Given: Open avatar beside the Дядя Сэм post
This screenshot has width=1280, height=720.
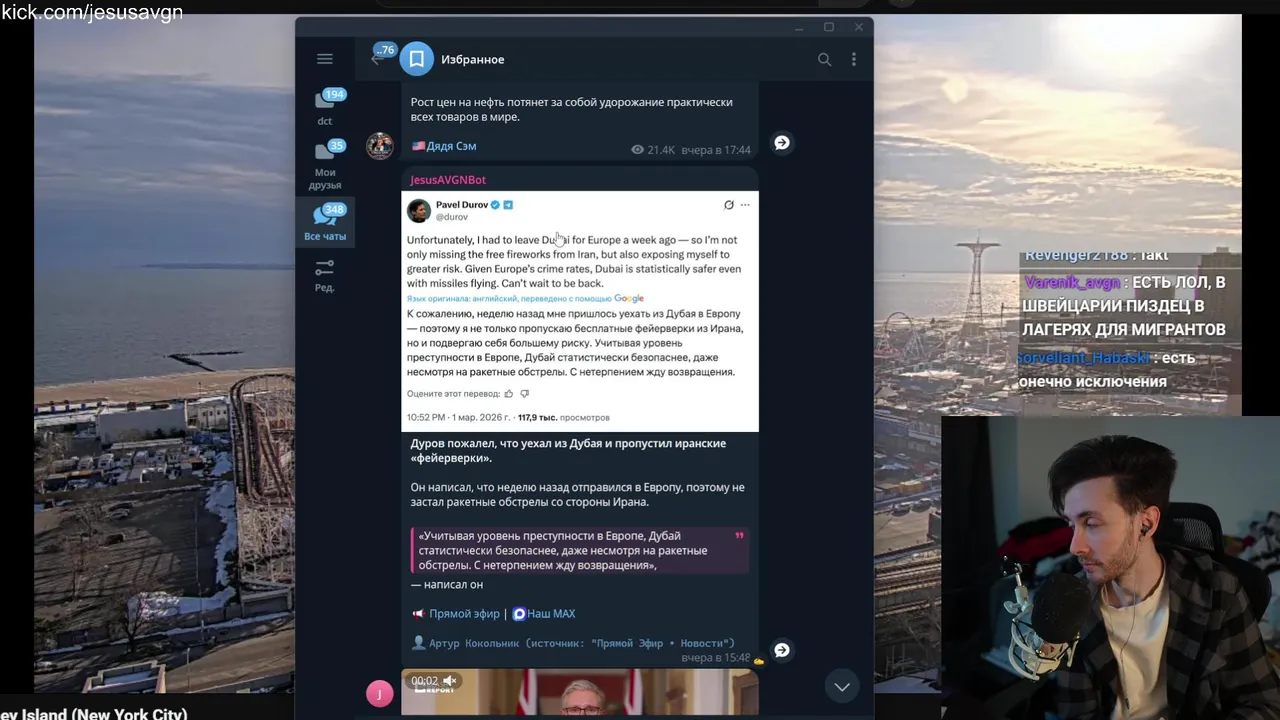Looking at the screenshot, I should [x=379, y=145].
